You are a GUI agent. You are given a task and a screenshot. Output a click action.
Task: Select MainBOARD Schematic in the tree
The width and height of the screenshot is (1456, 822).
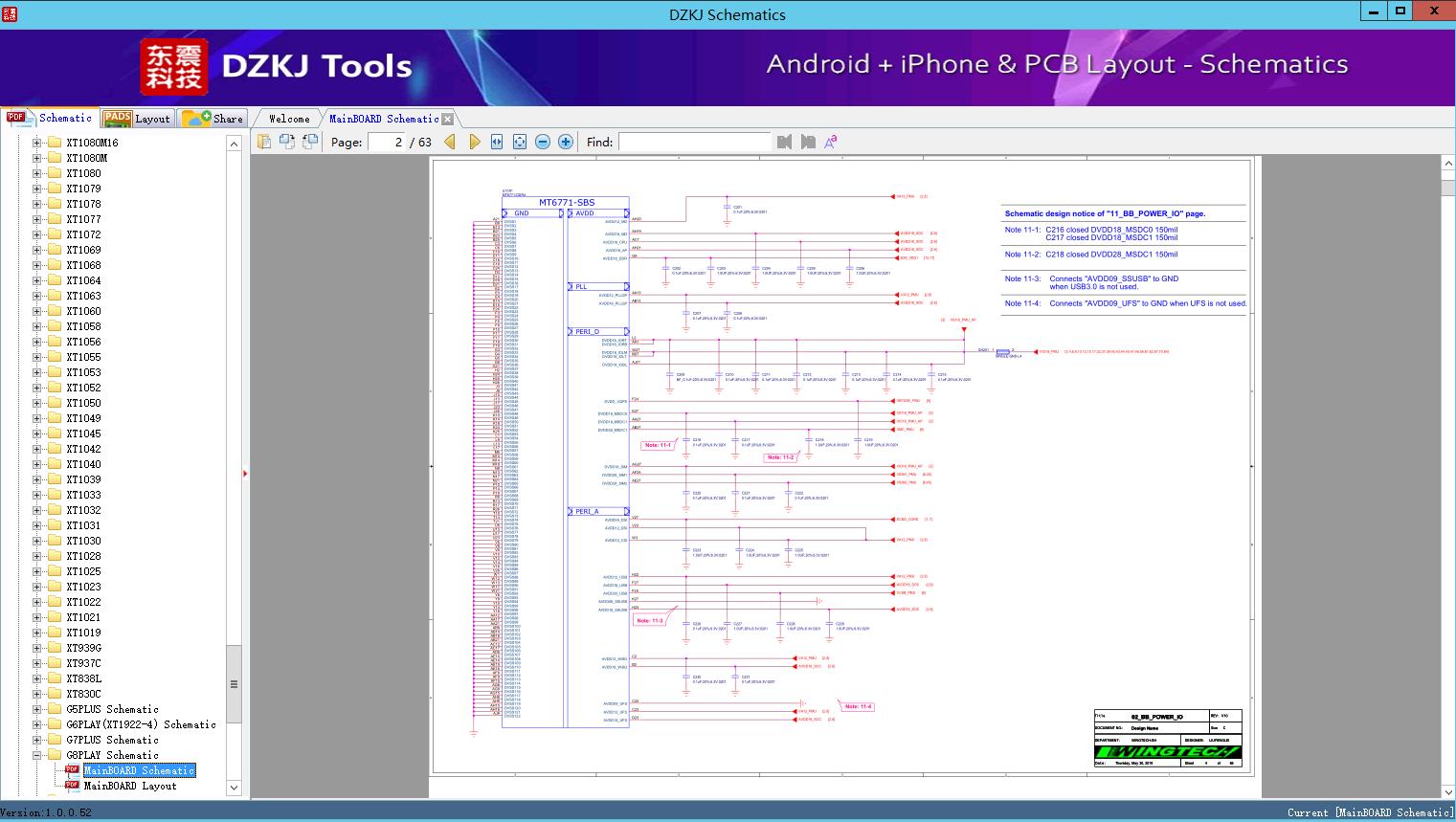point(139,770)
